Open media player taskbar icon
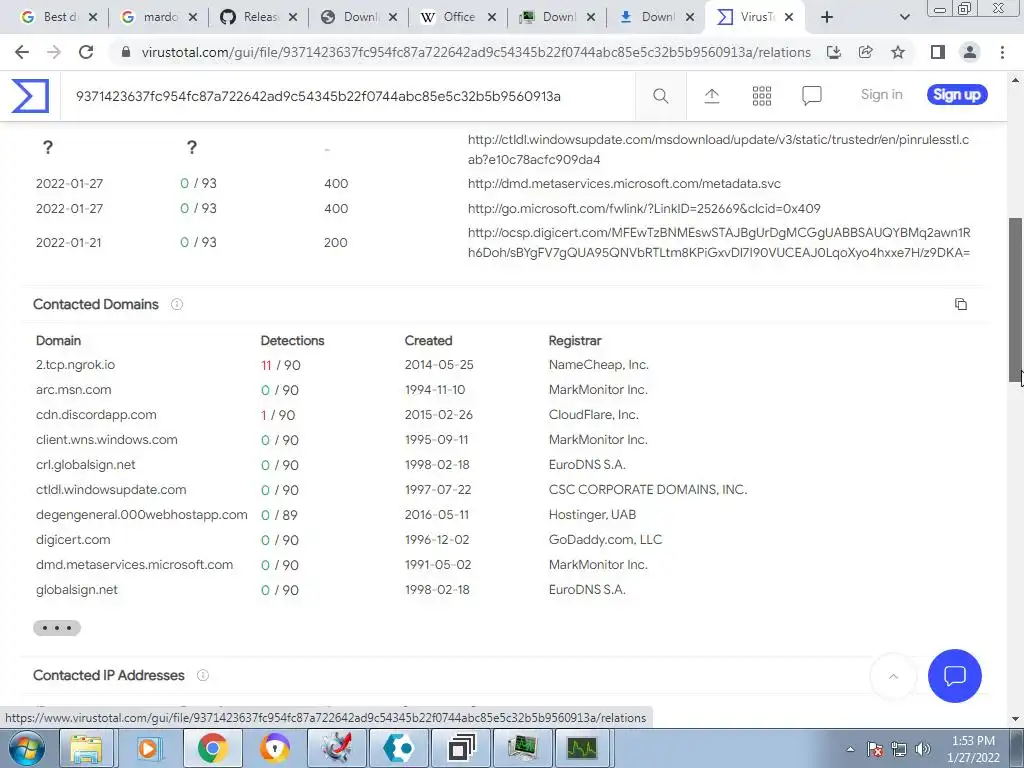This screenshot has width=1024, height=768. (x=149, y=748)
